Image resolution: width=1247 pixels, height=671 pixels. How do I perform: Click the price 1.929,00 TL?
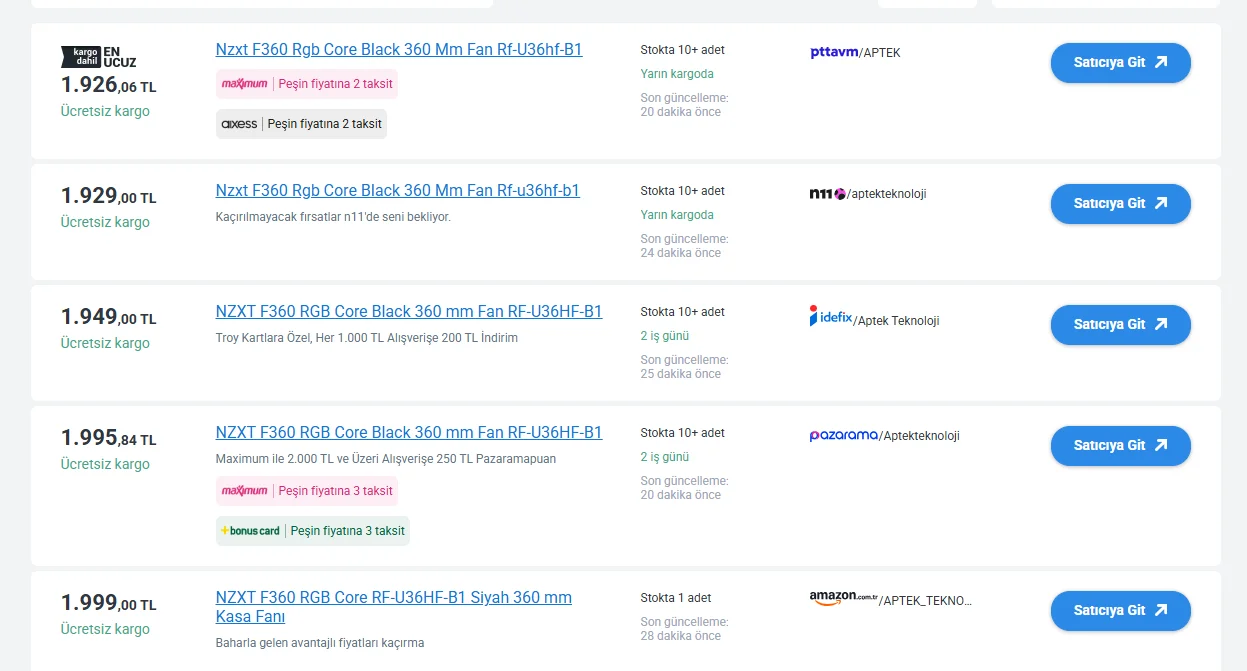click(x=109, y=196)
